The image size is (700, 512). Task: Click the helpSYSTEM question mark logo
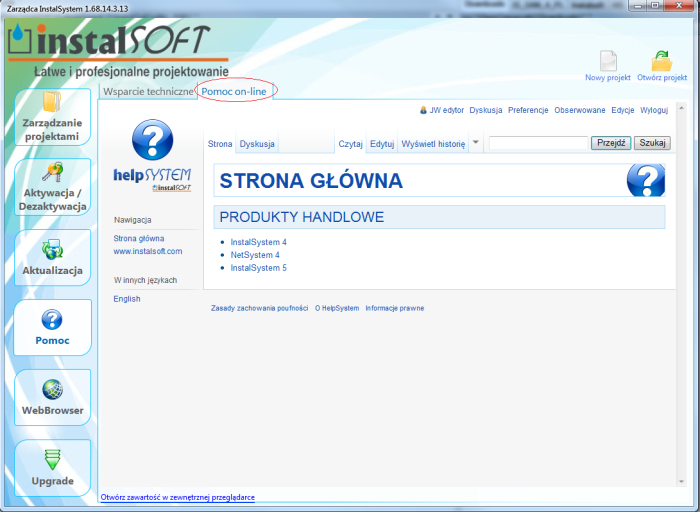(x=152, y=140)
